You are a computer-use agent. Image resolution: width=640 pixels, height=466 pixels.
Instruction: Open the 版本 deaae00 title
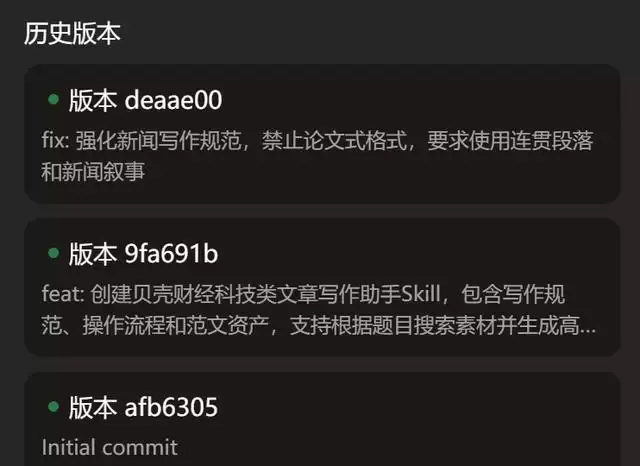[145, 100]
